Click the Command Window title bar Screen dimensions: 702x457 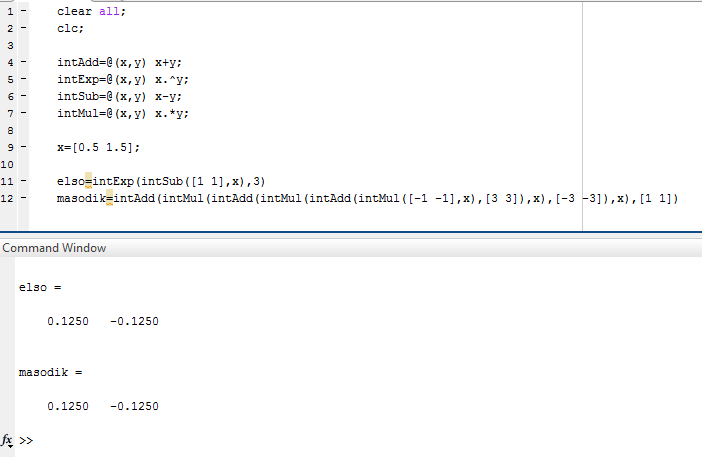pyautogui.click(x=351, y=248)
